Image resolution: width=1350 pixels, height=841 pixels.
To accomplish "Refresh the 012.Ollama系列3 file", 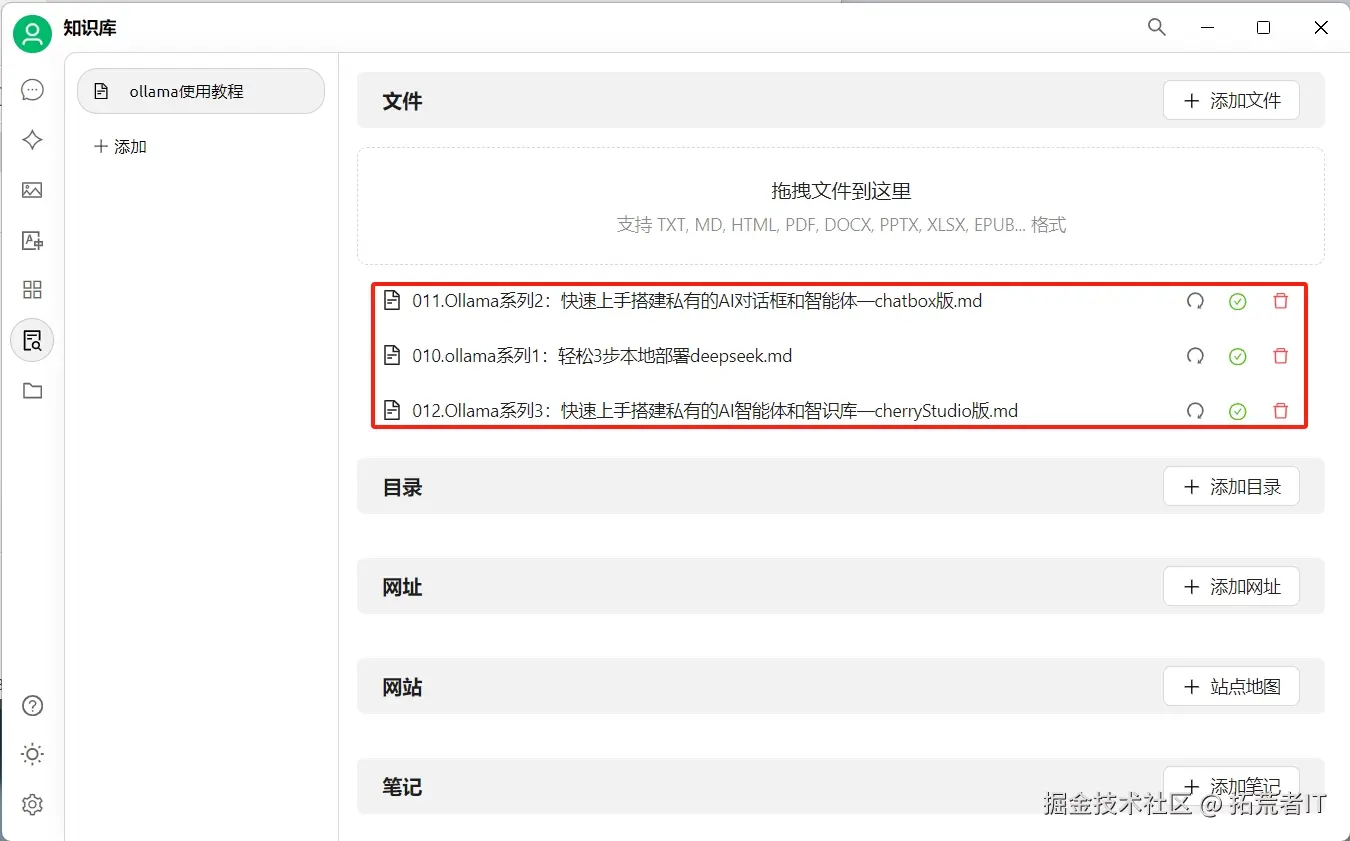I will (1195, 411).
